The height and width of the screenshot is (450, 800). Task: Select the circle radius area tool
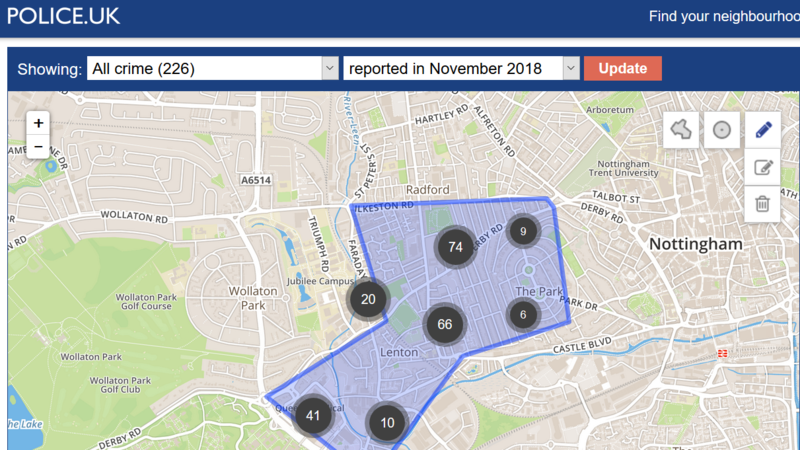pyautogui.click(x=721, y=130)
